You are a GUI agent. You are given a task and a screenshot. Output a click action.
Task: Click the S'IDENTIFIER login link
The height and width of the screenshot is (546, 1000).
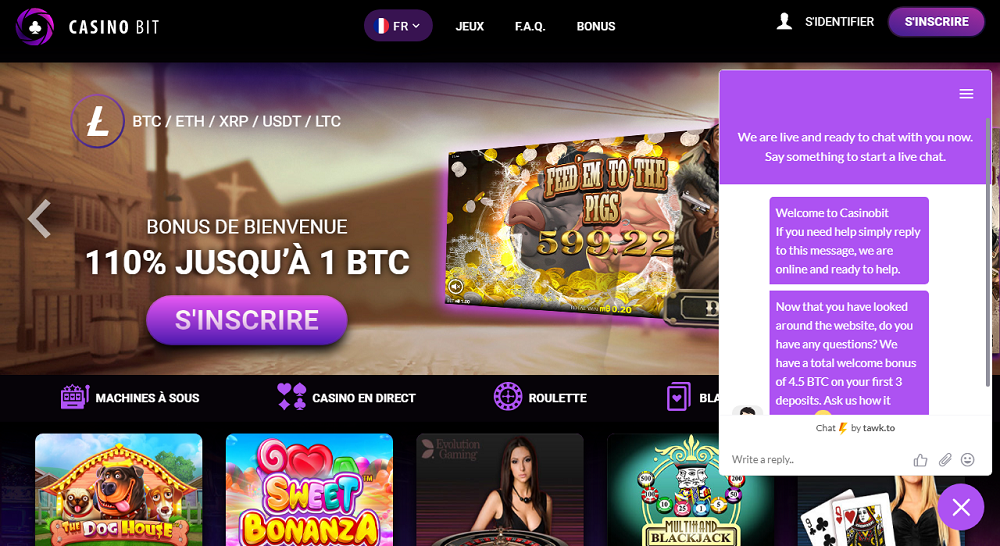tap(839, 22)
